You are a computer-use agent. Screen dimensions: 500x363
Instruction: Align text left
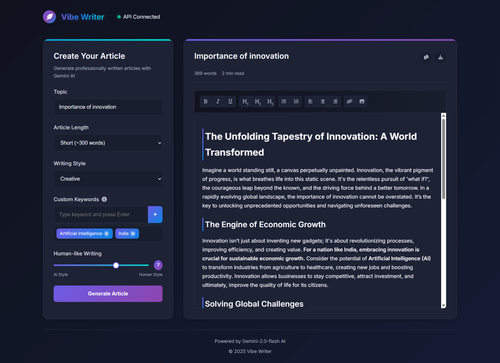[310, 101]
